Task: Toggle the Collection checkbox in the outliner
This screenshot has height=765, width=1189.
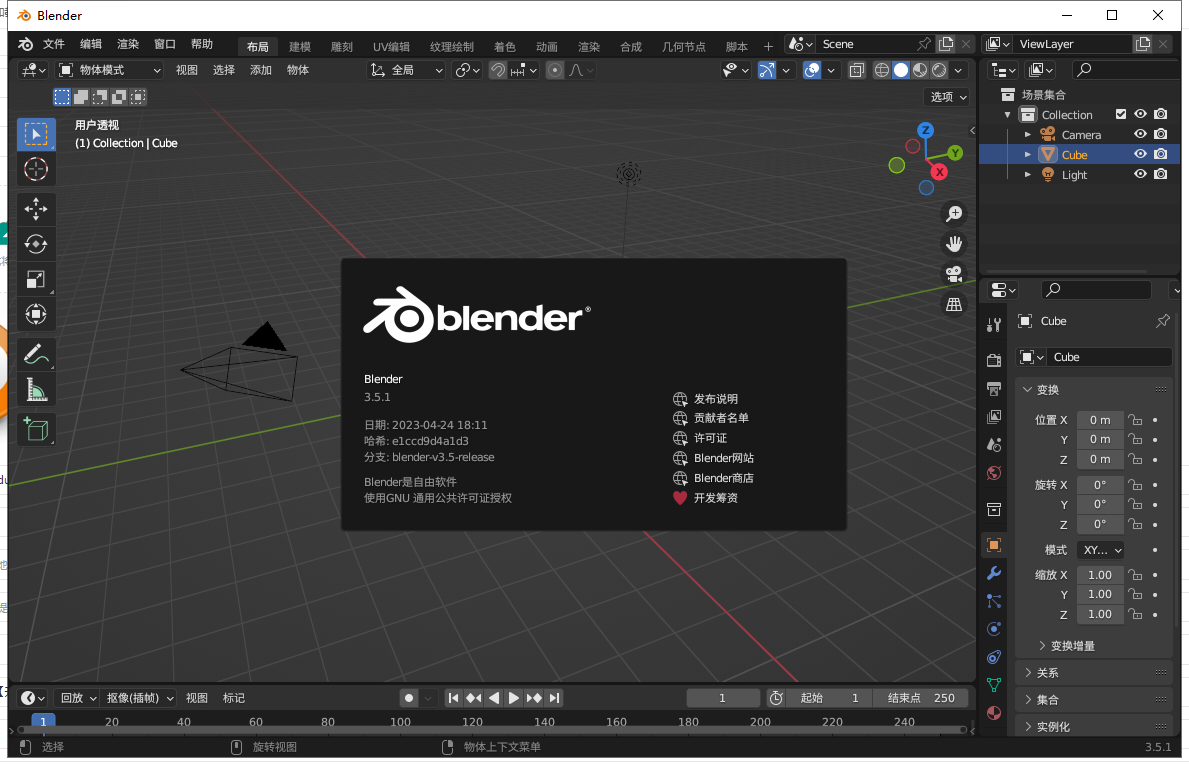Action: [x=1122, y=114]
